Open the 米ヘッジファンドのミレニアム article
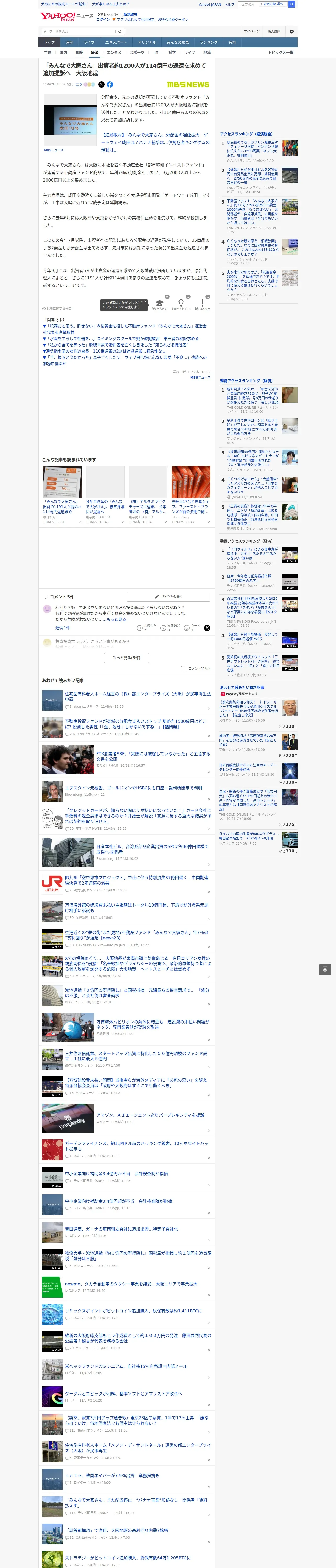Screen dimensions: 336x1568 coord(126,1367)
